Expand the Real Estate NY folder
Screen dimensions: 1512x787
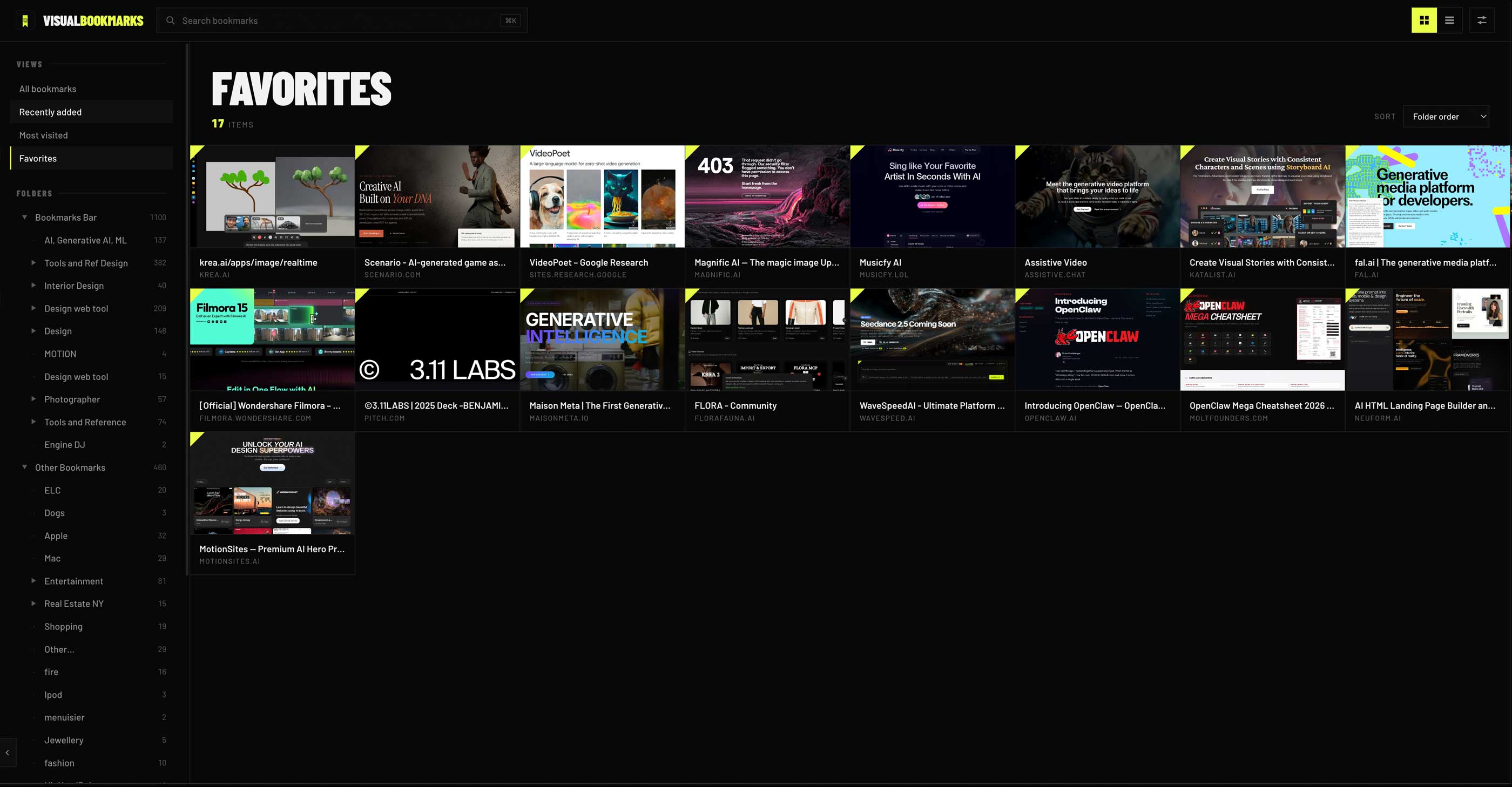tap(33, 603)
